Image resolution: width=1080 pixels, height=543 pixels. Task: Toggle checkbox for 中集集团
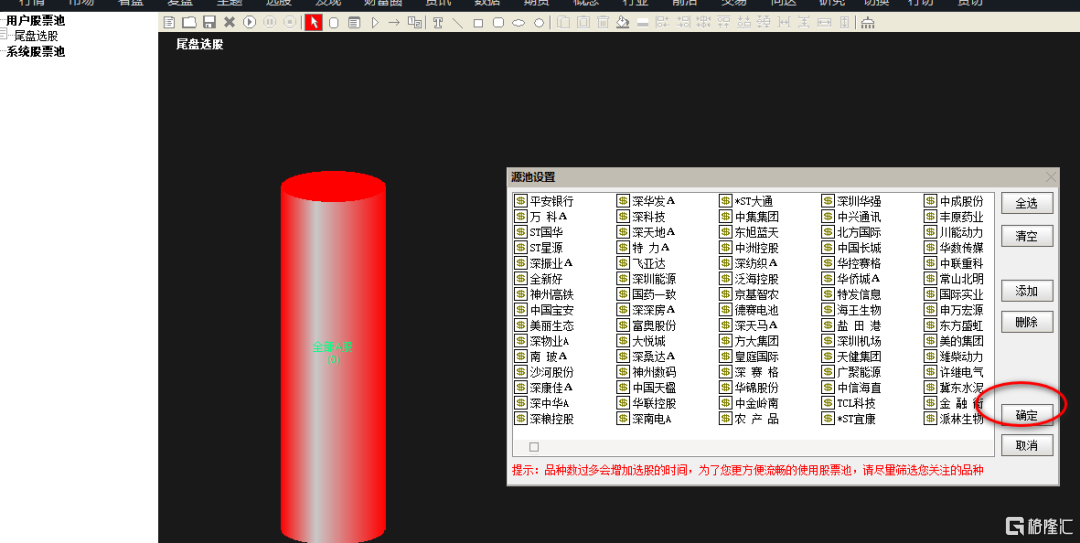pos(725,217)
